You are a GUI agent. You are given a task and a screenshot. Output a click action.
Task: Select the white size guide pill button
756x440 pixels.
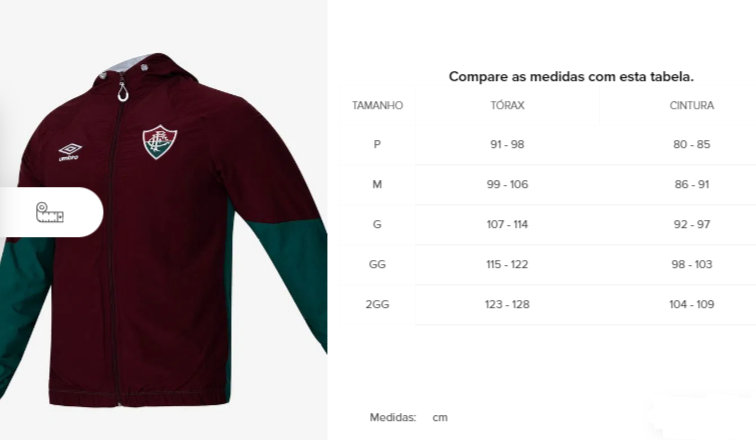click(x=51, y=212)
